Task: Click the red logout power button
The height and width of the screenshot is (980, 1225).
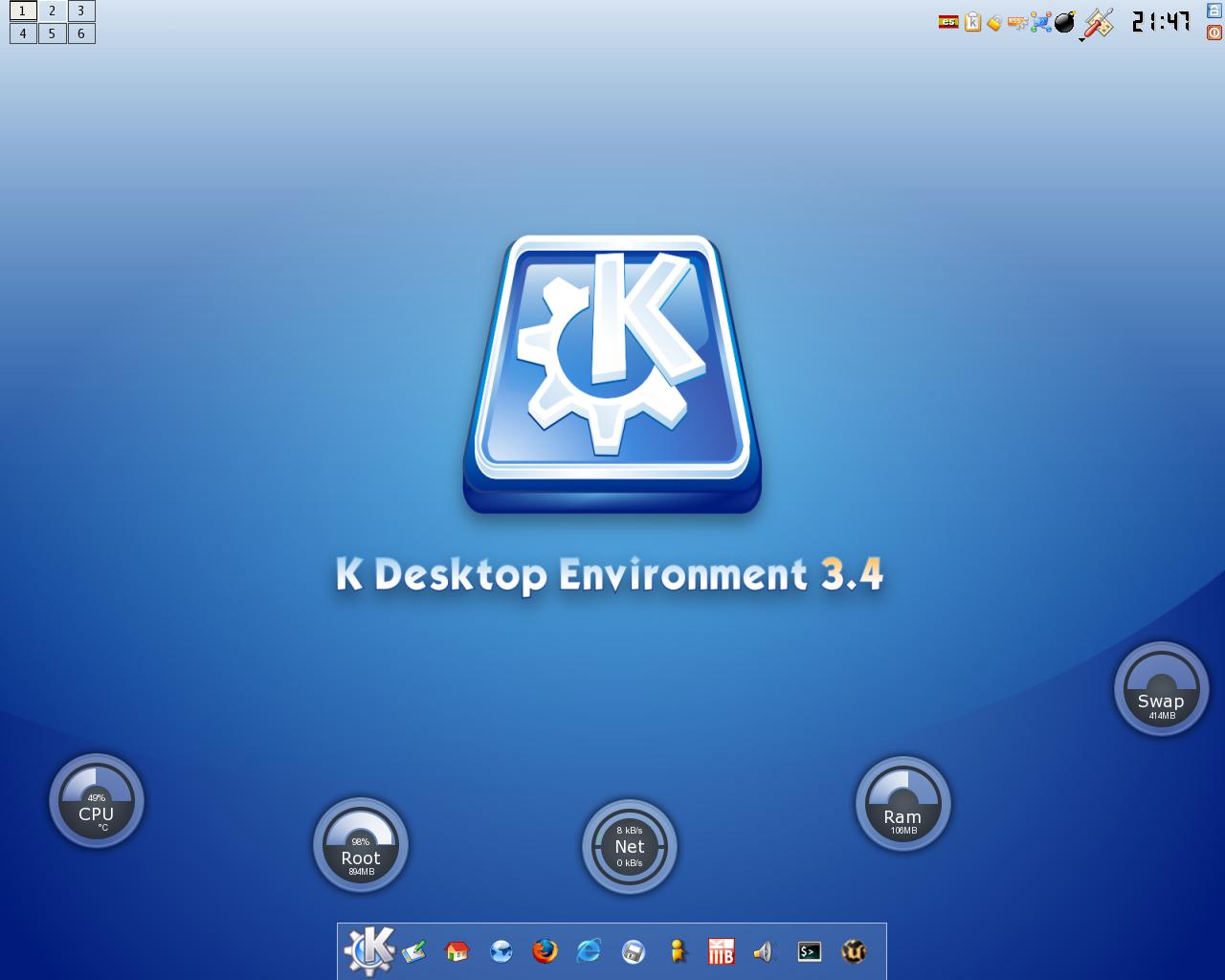Action: 1214,33
